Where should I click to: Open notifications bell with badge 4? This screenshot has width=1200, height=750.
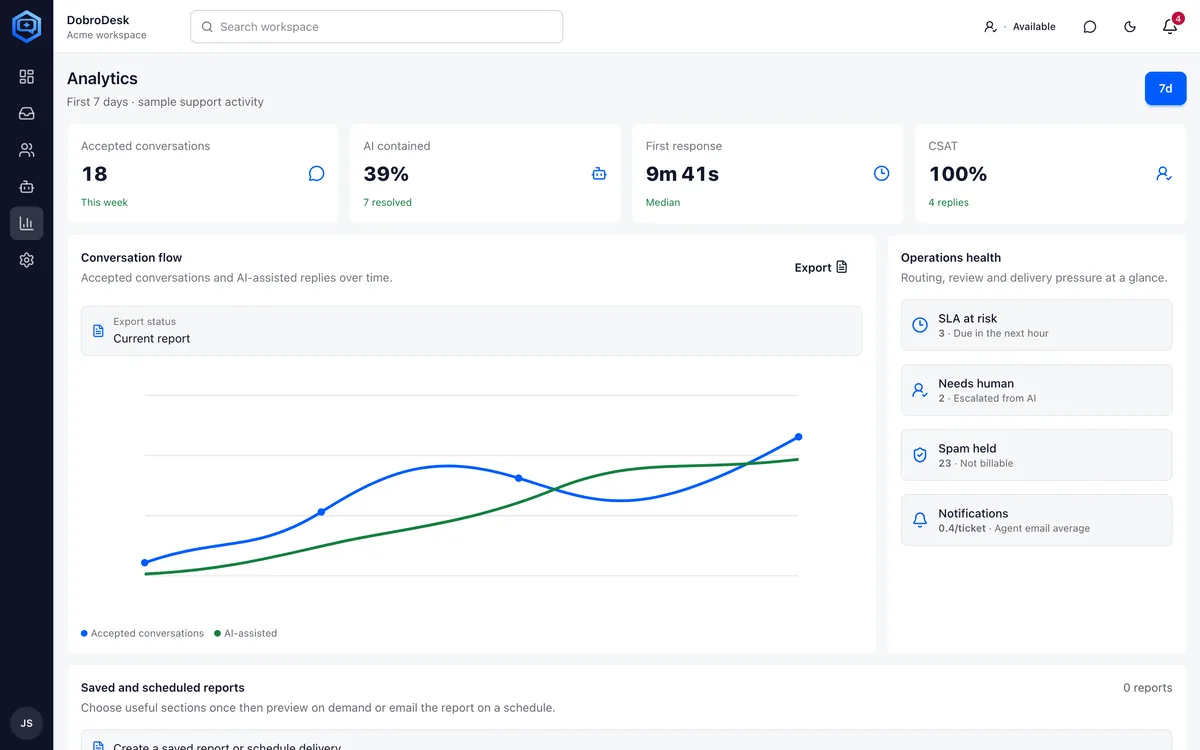click(x=1170, y=27)
